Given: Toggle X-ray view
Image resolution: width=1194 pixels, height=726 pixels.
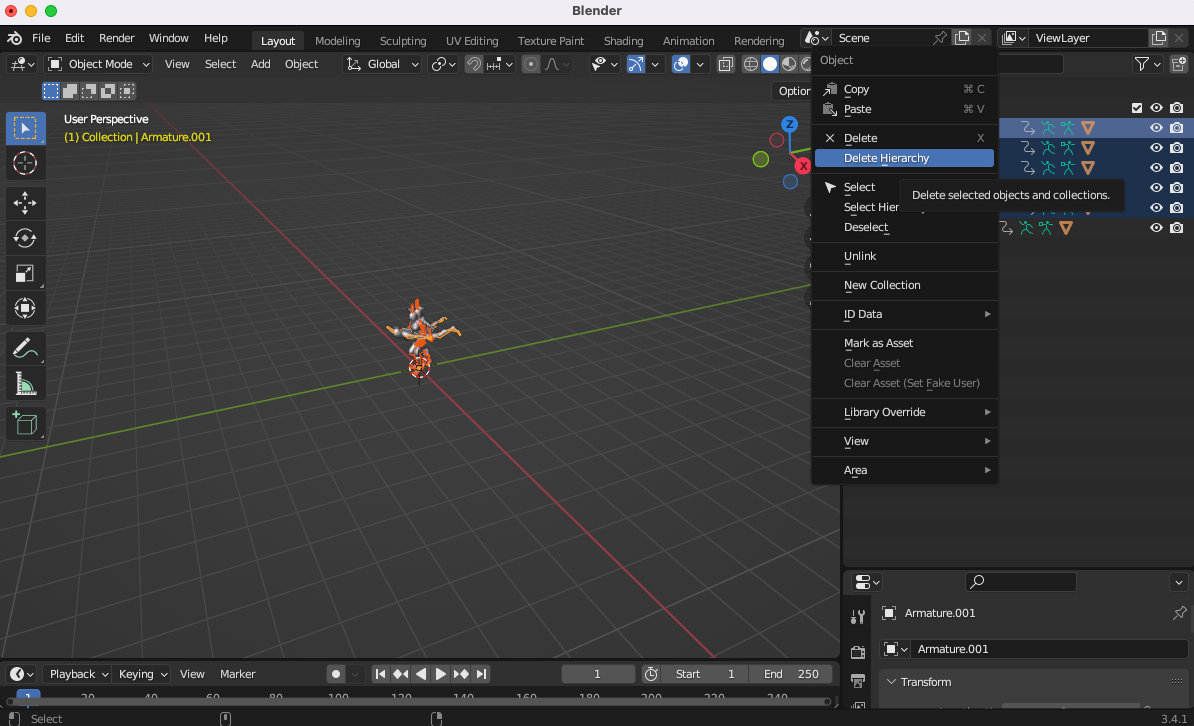Looking at the screenshot, I should pyautogui.click(x=726, y=65).
